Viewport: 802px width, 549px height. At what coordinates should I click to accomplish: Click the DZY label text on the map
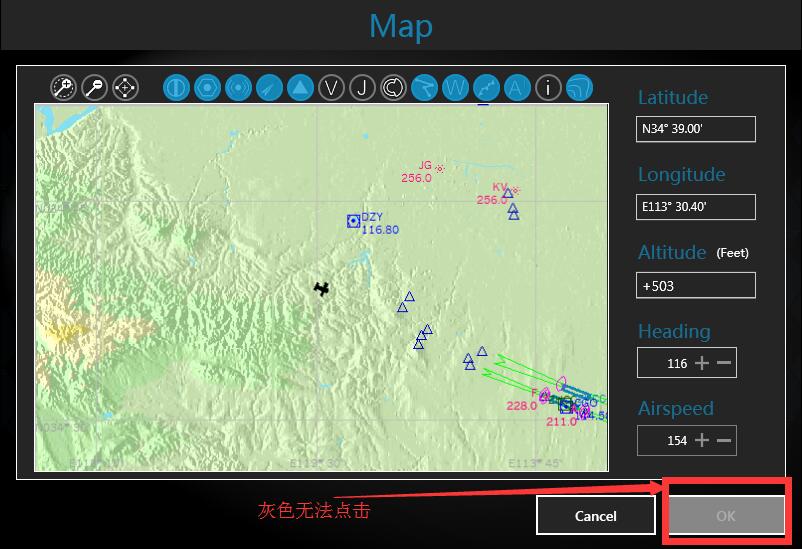[x=372, y=217]
